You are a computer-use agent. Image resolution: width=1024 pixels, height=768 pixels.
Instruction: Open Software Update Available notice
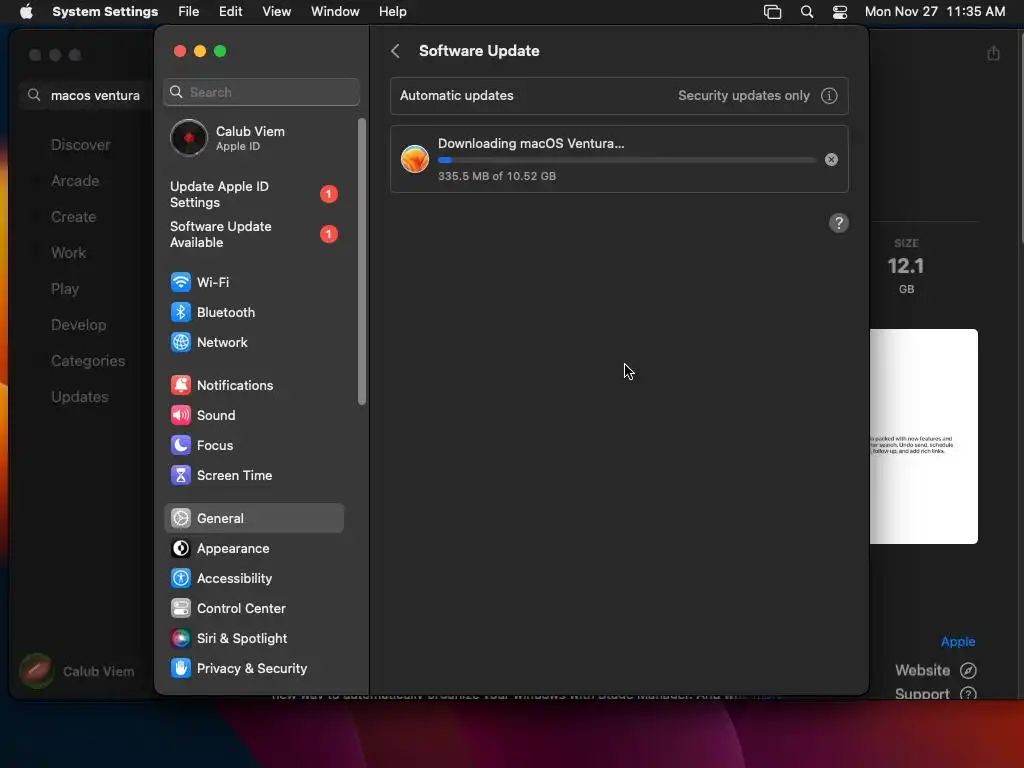[253, 234]
